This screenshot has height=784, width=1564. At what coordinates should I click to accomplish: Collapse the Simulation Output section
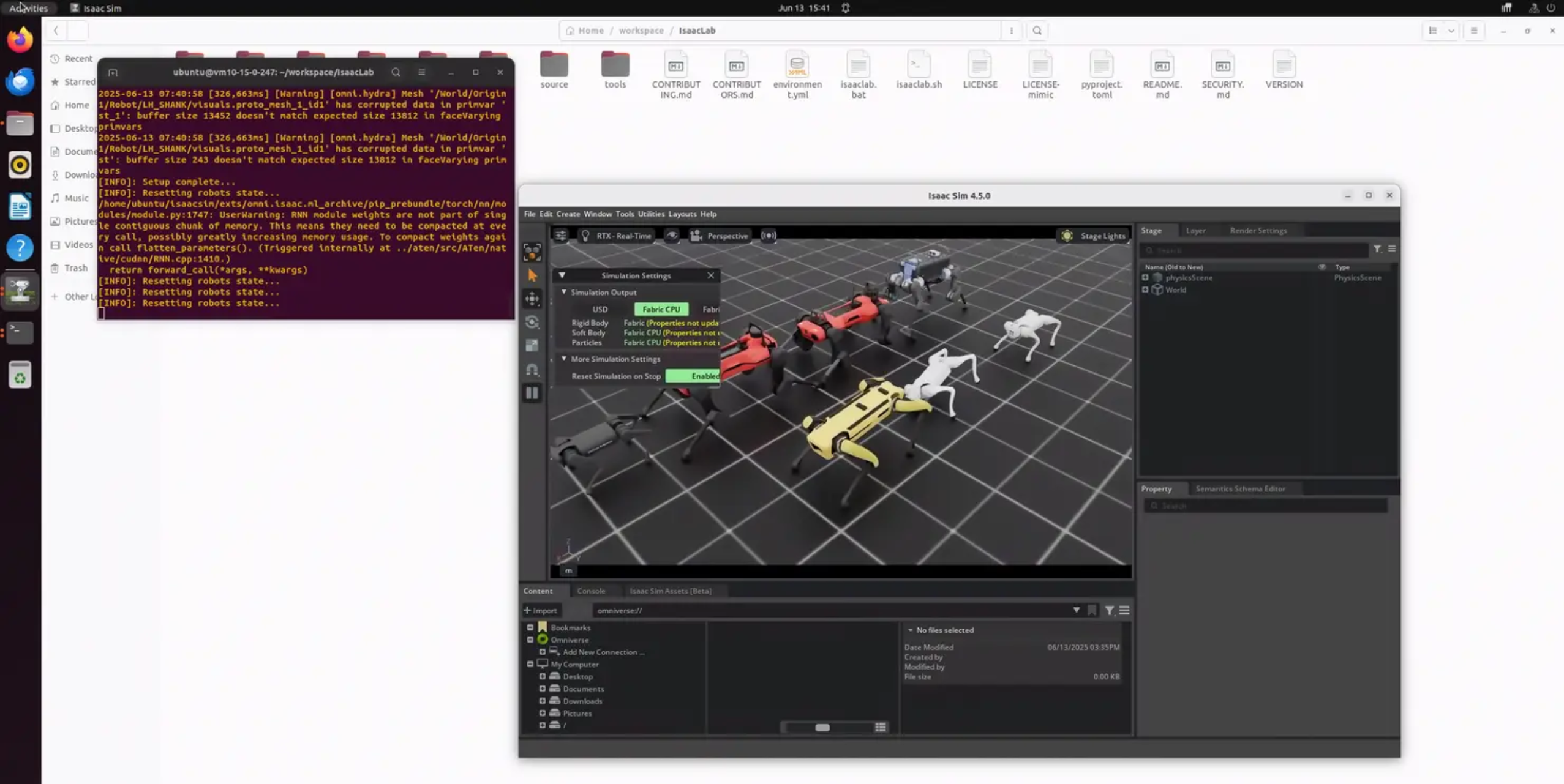564,292
